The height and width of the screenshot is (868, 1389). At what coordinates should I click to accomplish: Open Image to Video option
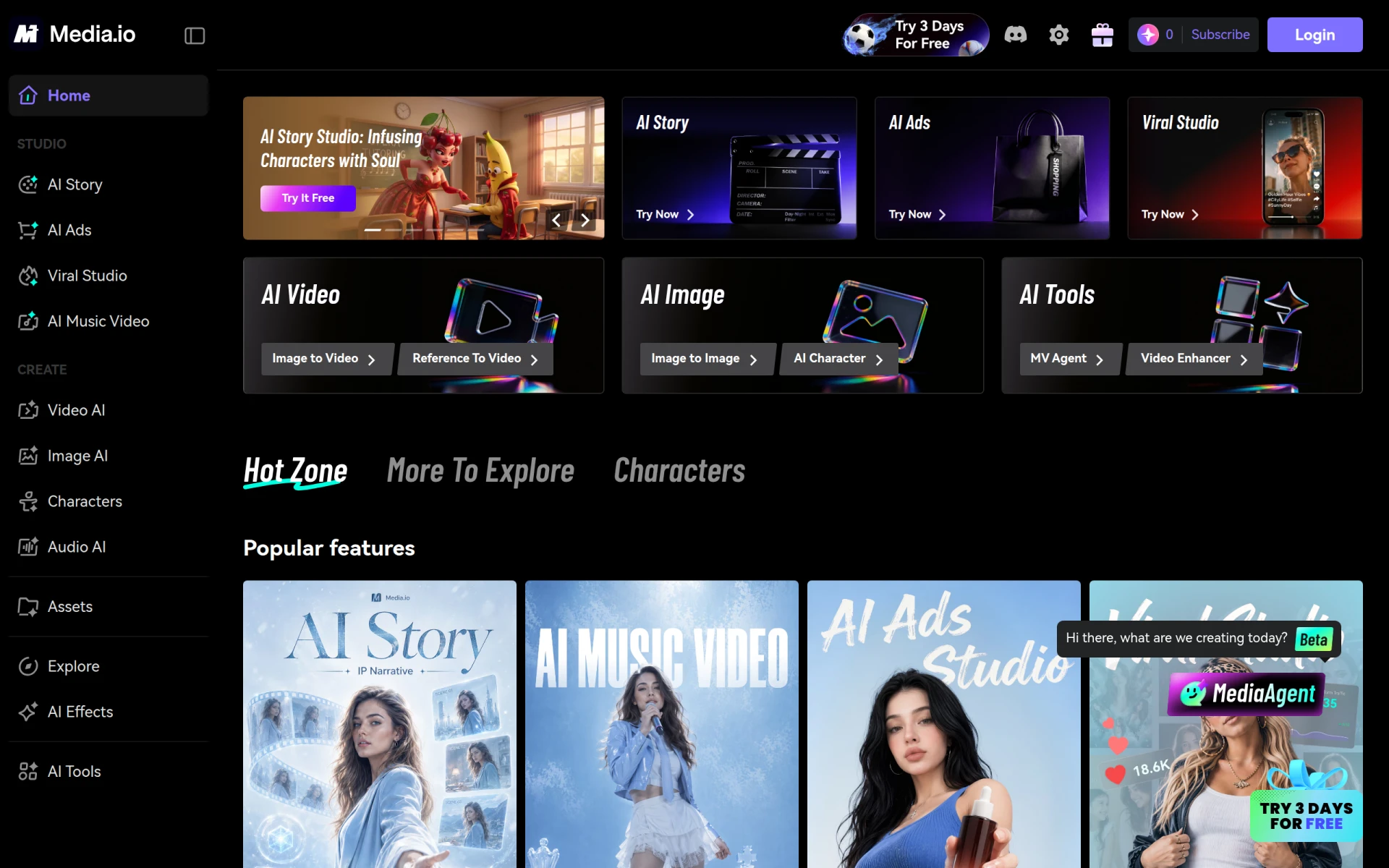(327, 359)
